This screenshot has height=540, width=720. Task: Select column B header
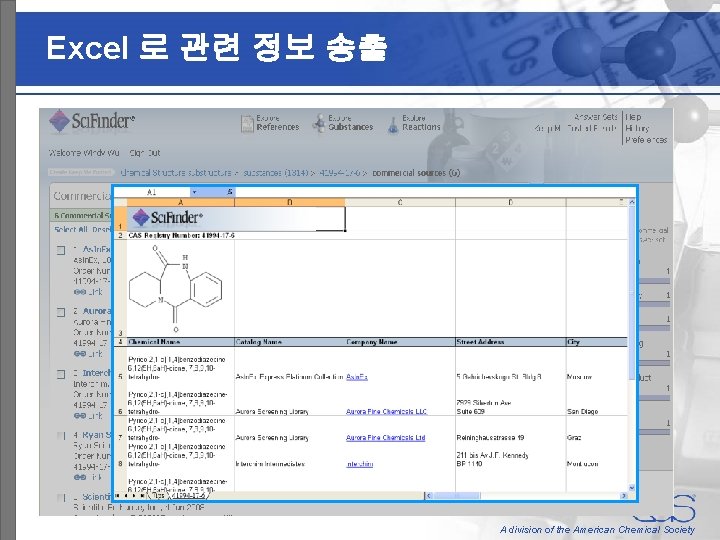(290, 202)
